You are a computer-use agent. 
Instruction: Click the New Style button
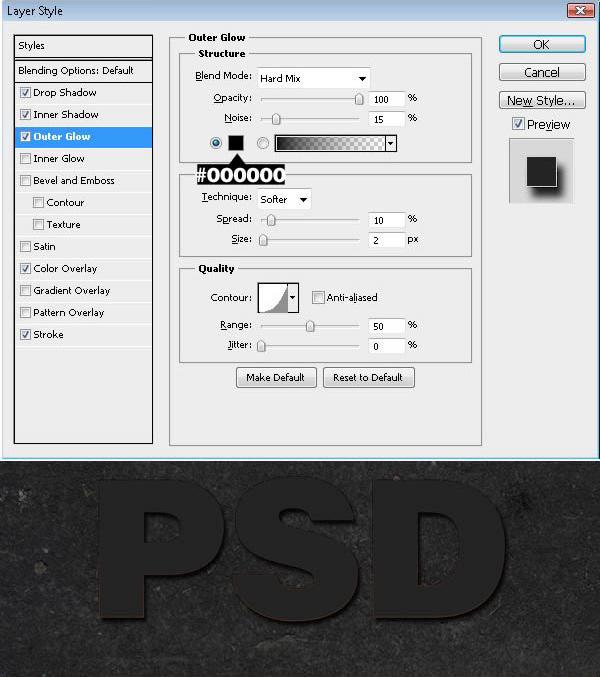tap(541, 100)
